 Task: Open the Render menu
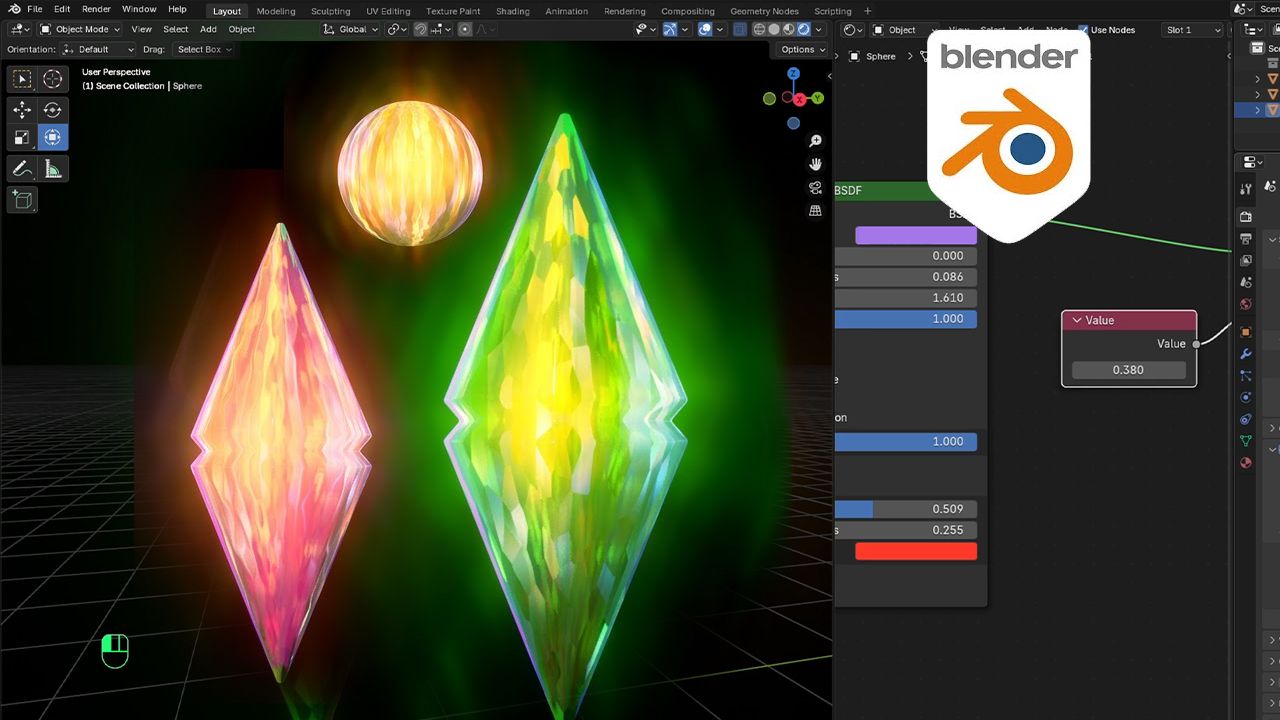click(x=96, y=9)
